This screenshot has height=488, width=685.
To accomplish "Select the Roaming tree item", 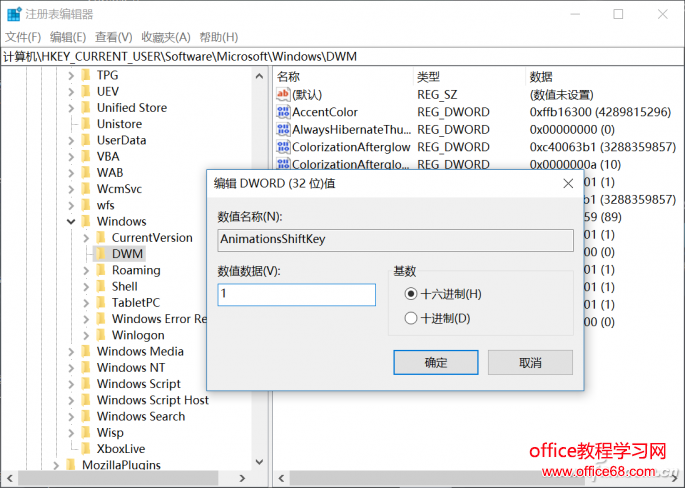I will pos(136,270).
